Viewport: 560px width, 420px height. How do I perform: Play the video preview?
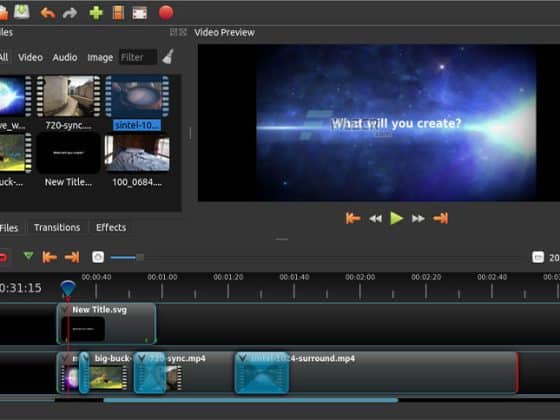click(396, 218)
